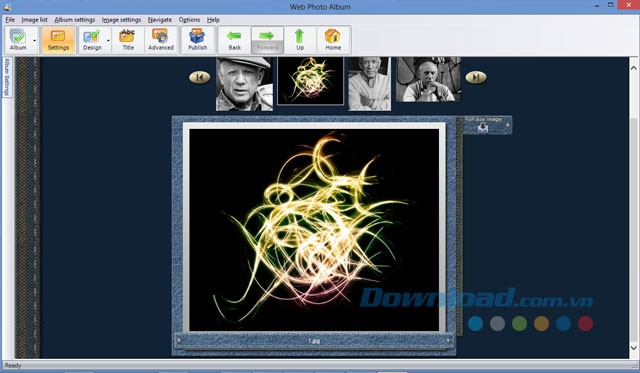Expand the vertical Album Settings side tab
640x373 pixels.
[7, 77]
